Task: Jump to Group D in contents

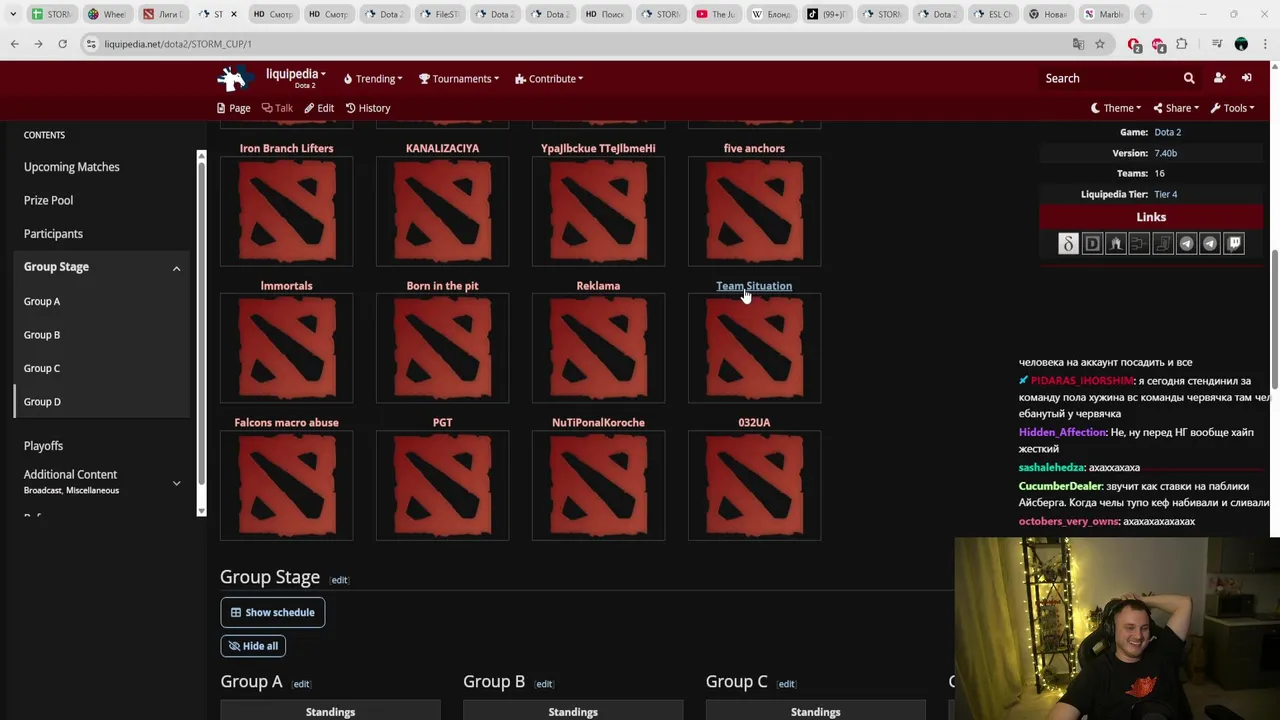Action: coord(42,402)
